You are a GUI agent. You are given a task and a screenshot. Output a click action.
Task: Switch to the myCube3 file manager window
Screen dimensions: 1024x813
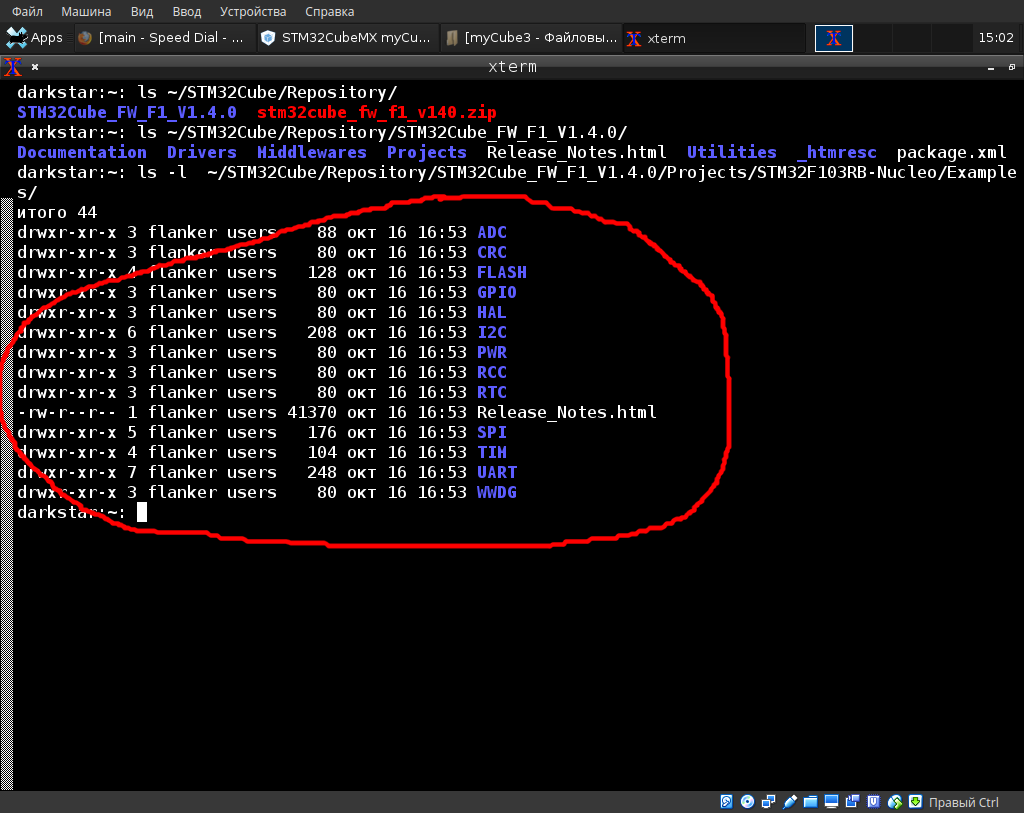(531, 38)
